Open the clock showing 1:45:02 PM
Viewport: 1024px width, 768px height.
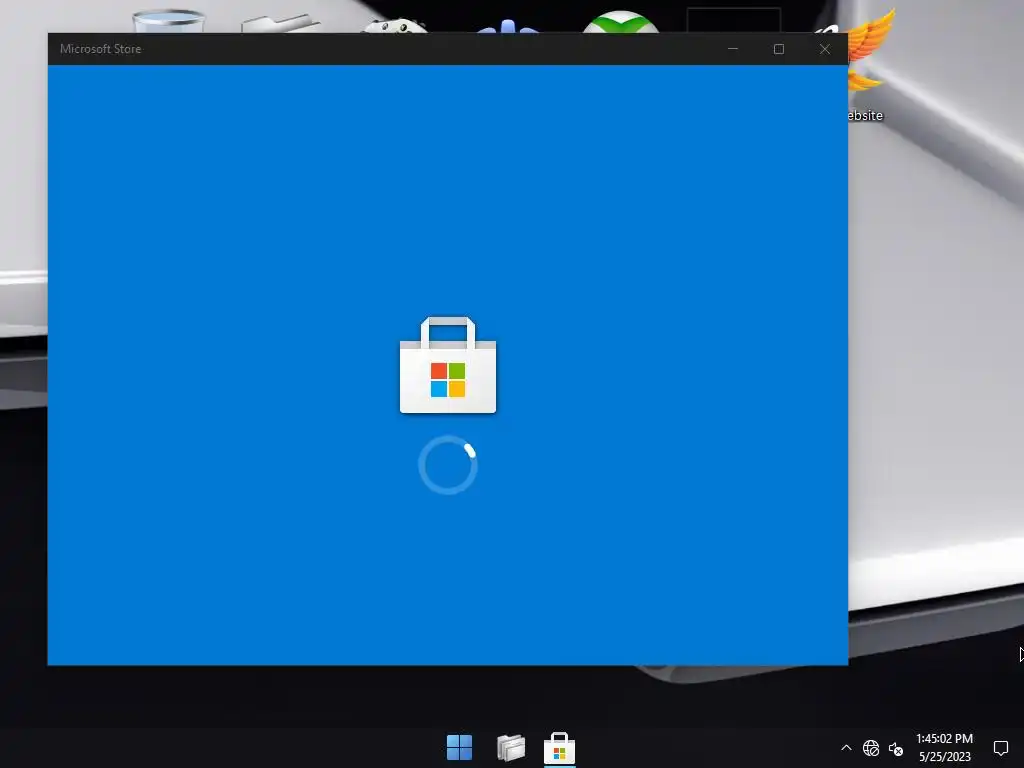[944, 747]
